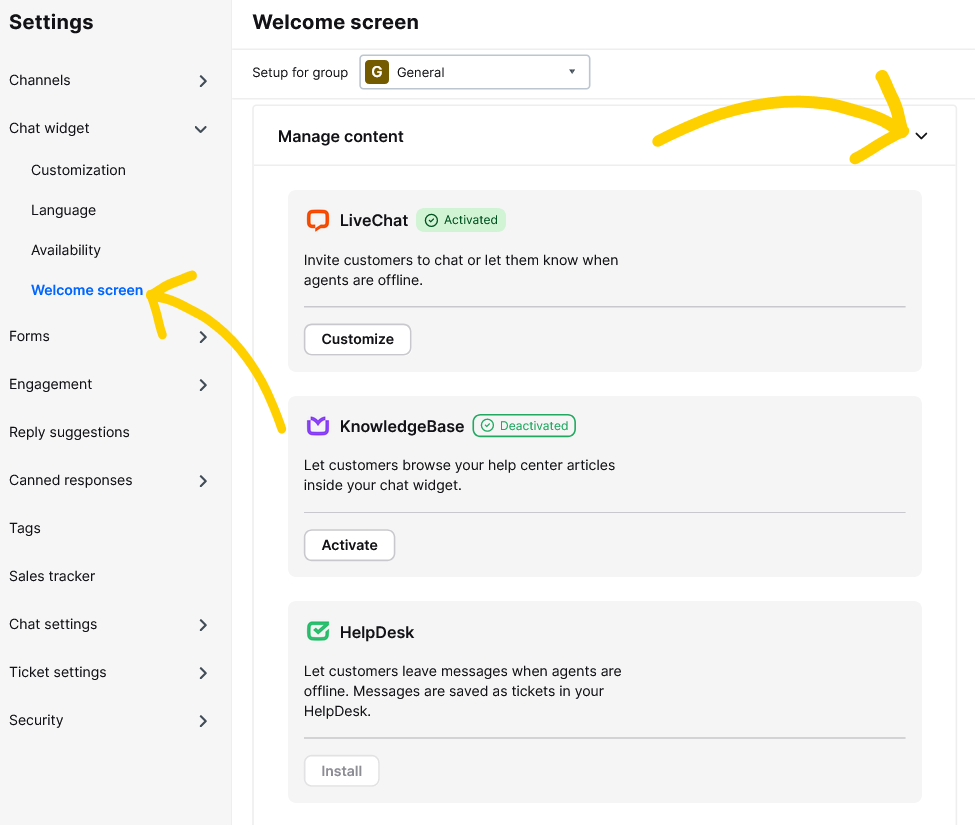
Task: Select the Chat widget menu label
Action: [49, 128]
